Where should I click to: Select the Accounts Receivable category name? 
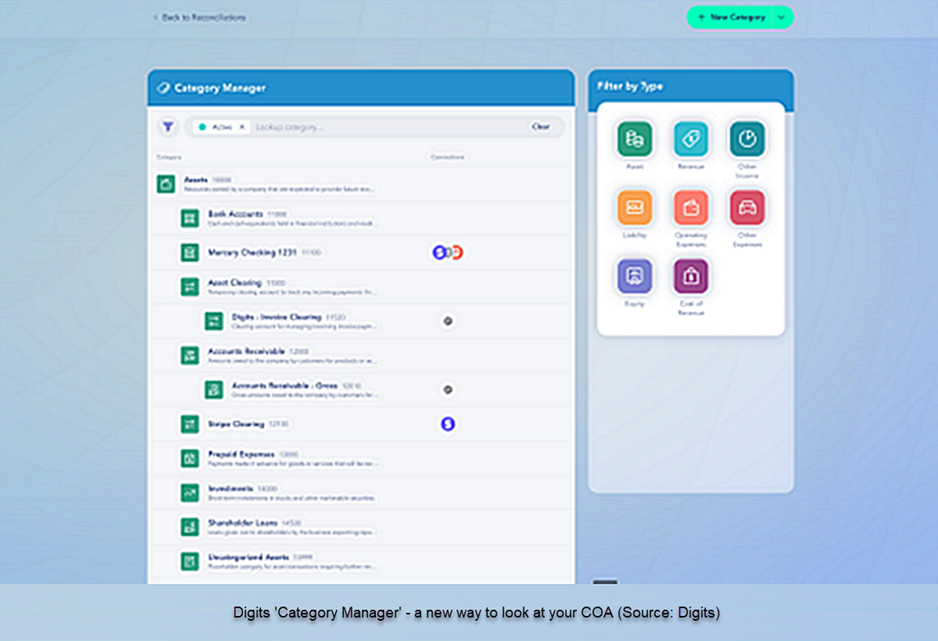click(x=246, y=351)
